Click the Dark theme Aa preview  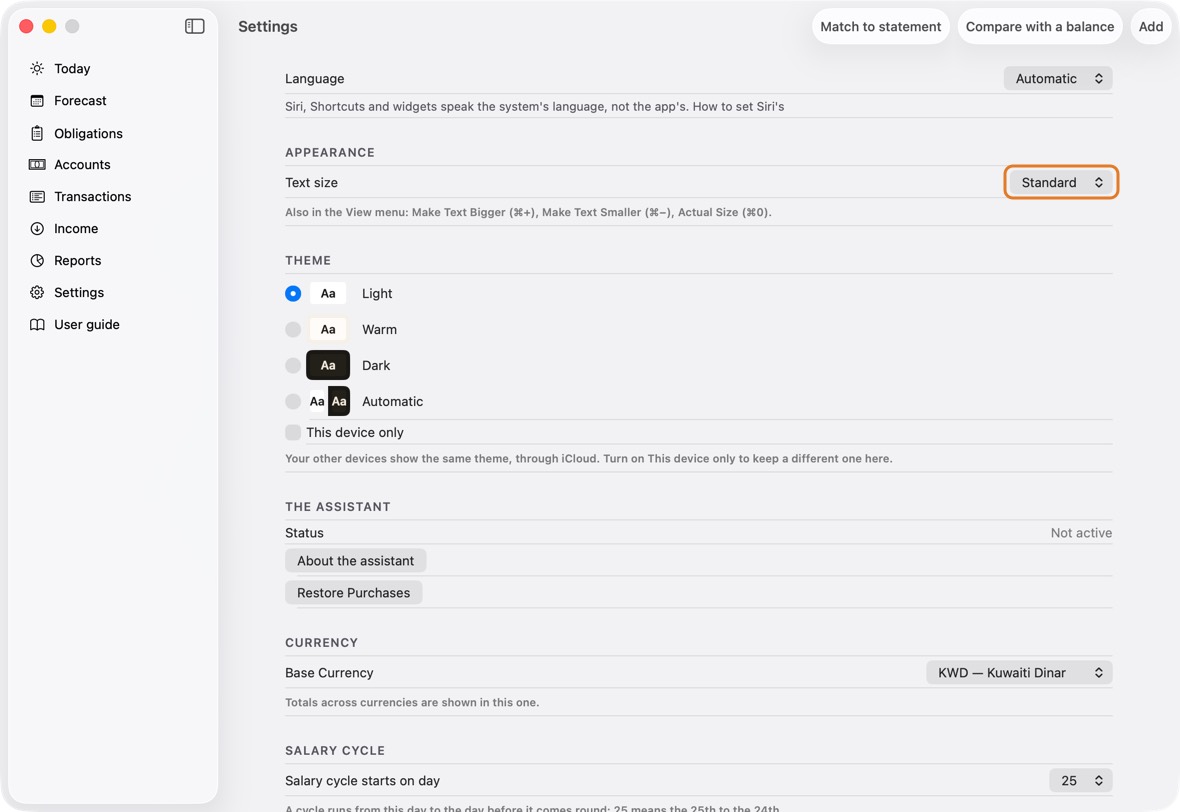click(328, 366)
